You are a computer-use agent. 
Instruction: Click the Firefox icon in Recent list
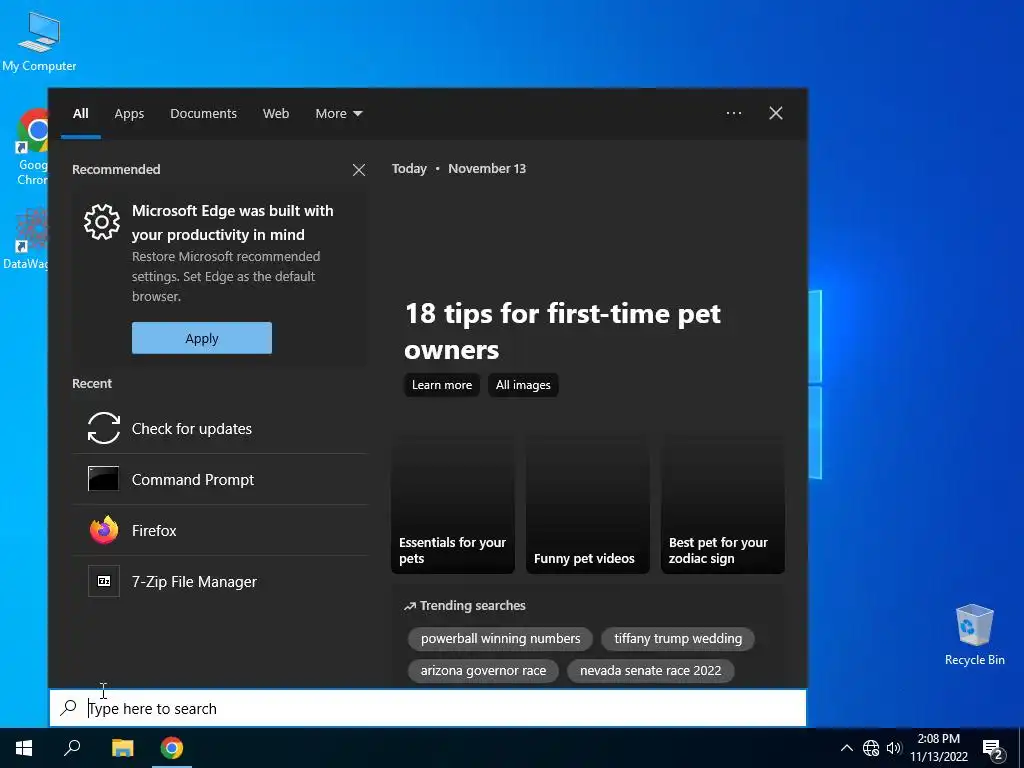[x=104, y=530]
